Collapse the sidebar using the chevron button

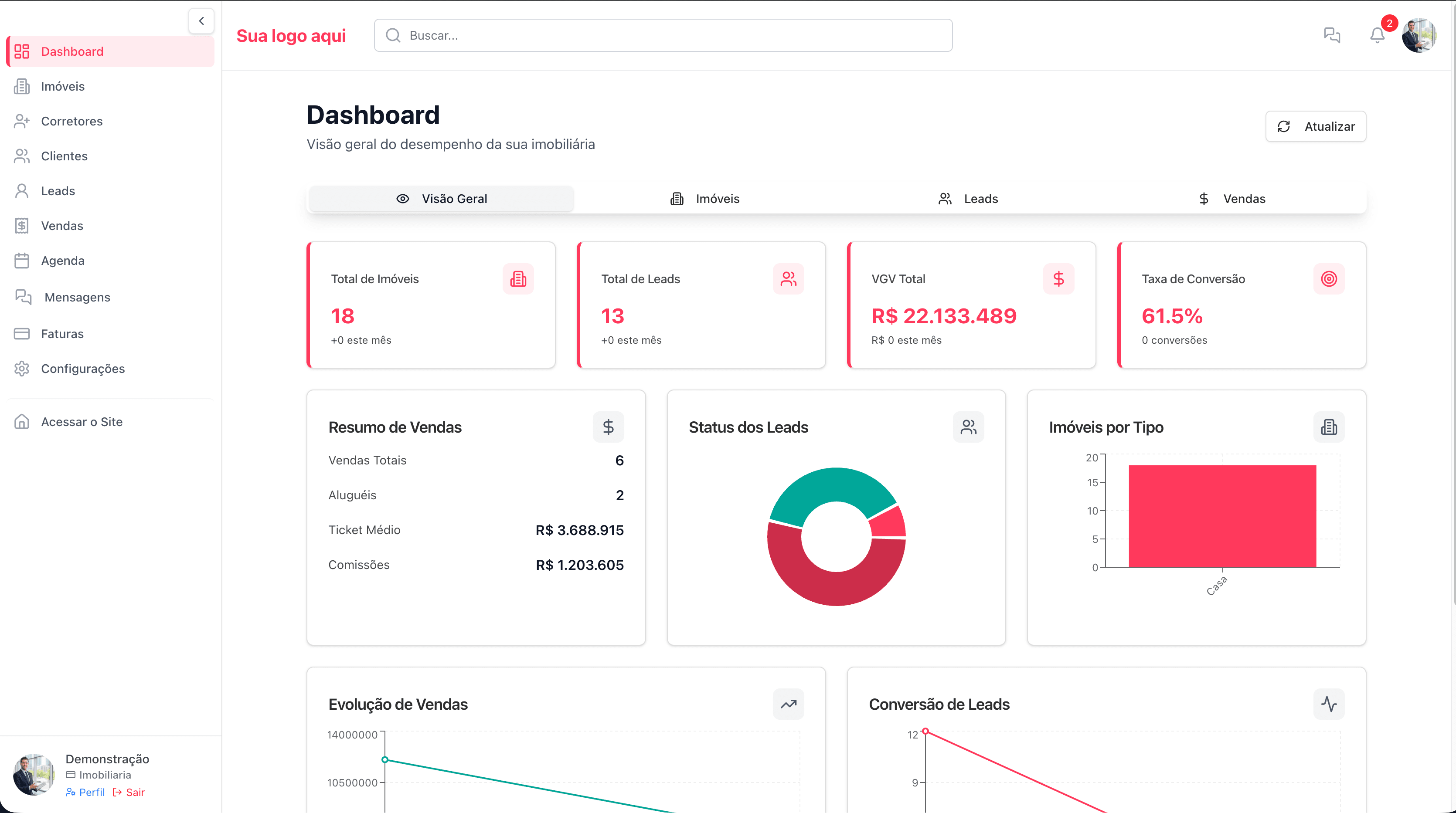click(201, 21)
